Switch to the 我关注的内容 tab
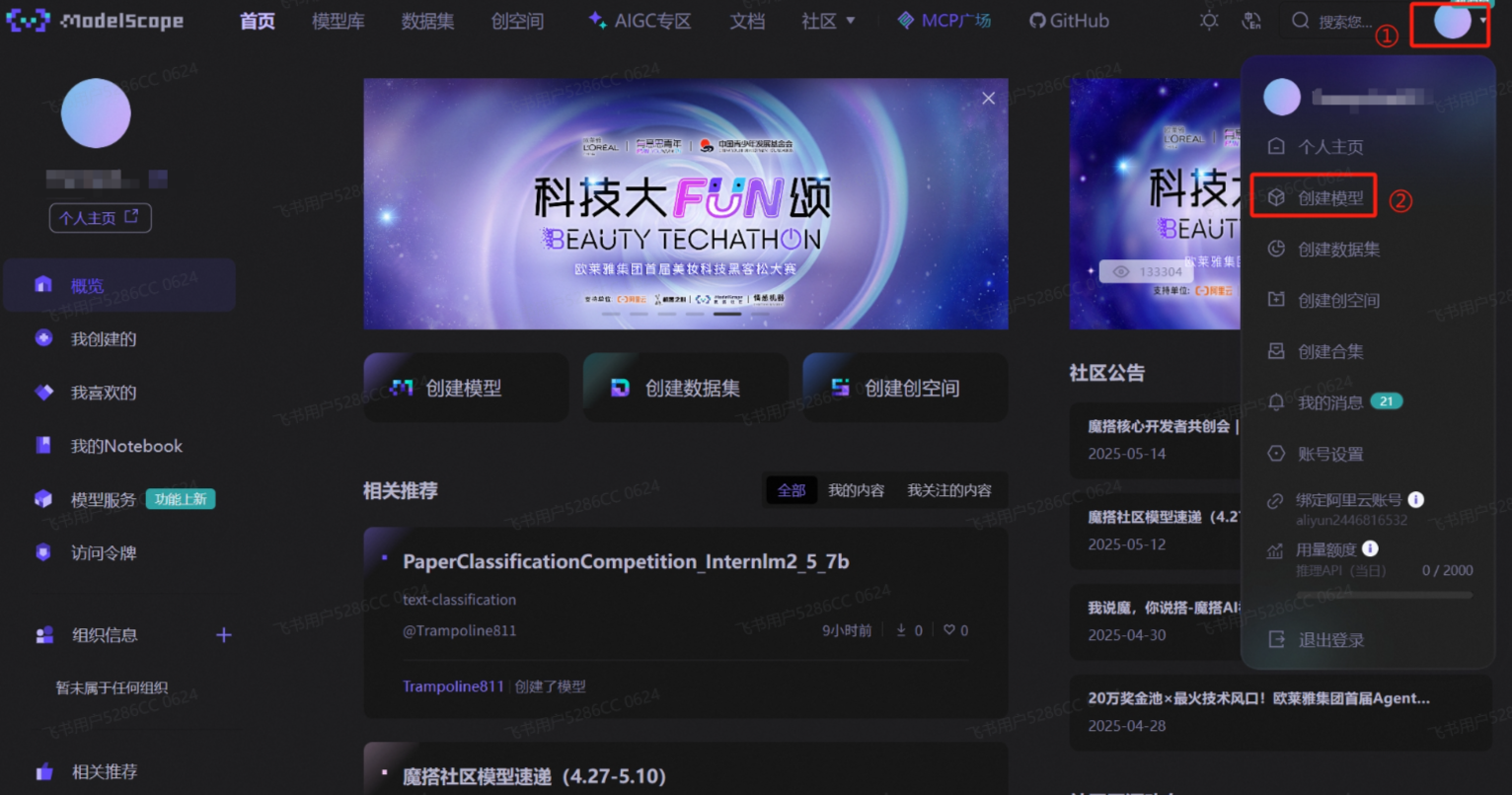Screen dimensions: 1512x795 point(949,490)
